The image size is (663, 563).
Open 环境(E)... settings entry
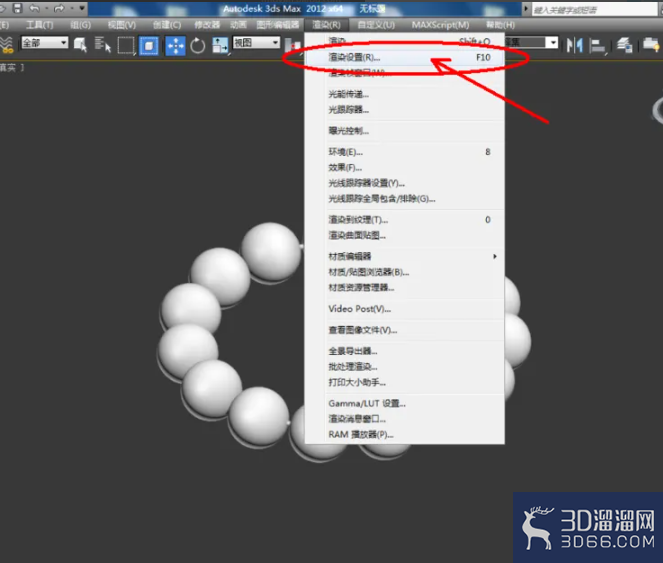click(x=405, y=152)
